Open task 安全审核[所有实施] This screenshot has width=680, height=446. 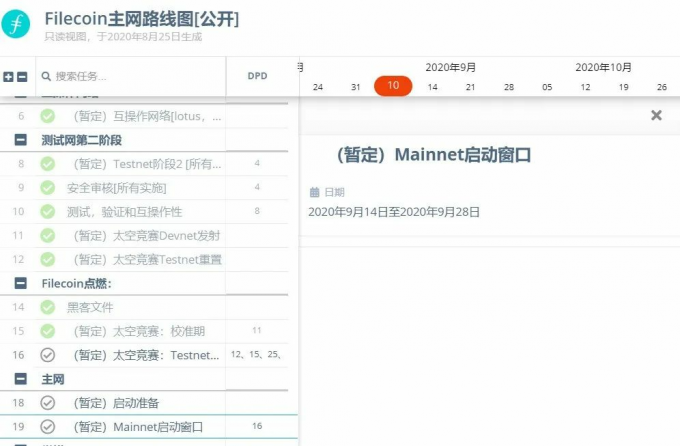click(116, 188)
